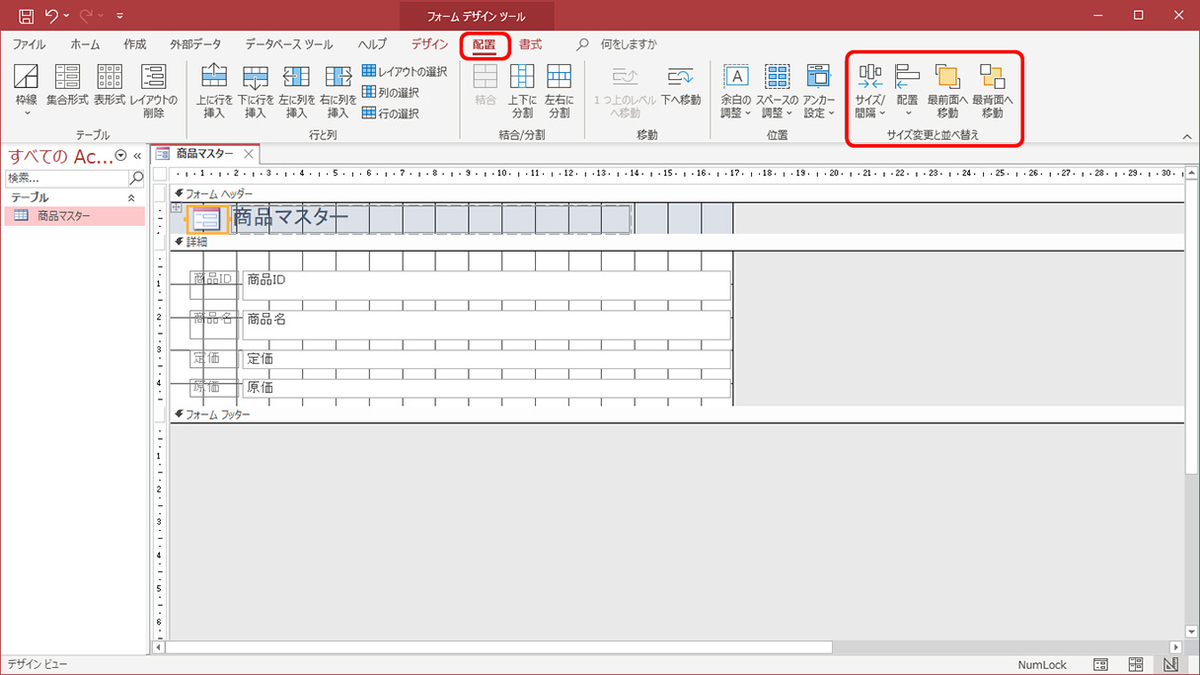This screenshot has width=1200, height=675.
Task: Switch to the 書式 ribbon tab
Action: coord(530,44)
